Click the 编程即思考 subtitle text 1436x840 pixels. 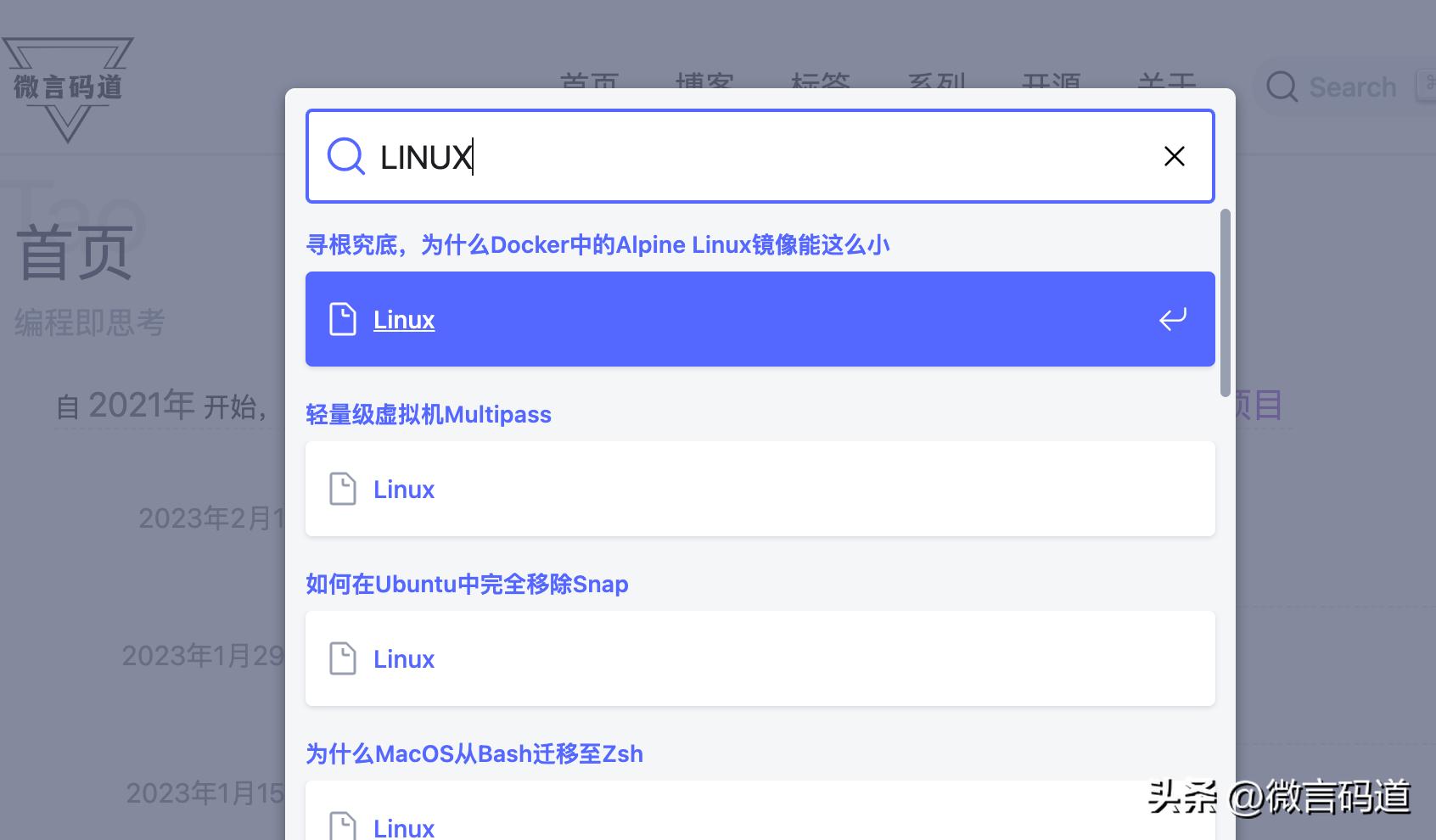pos(89,322)
